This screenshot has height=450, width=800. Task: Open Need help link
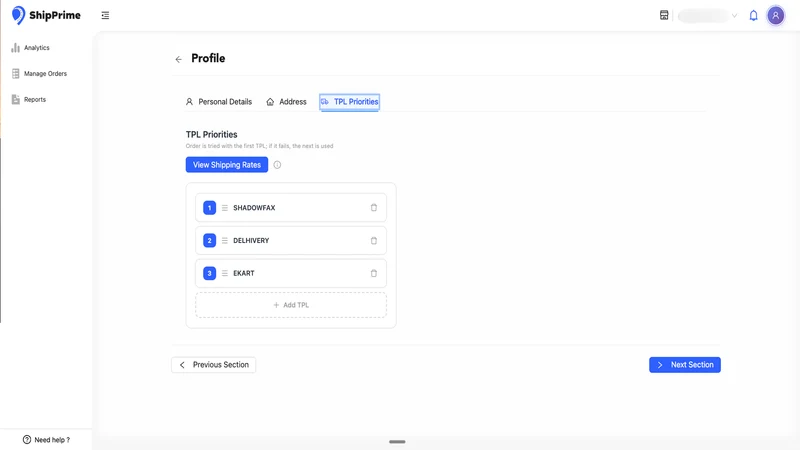click(x=46, y=440)
